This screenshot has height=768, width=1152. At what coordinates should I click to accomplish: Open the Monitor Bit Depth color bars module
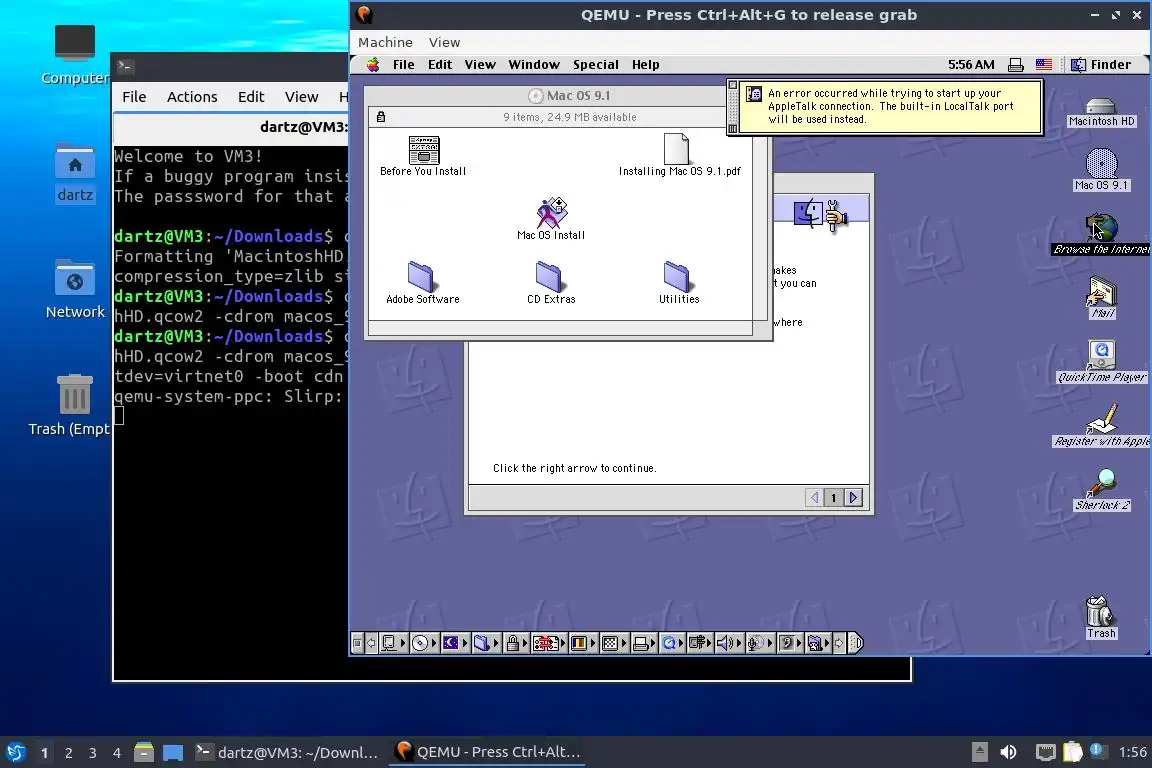(583, 644)
